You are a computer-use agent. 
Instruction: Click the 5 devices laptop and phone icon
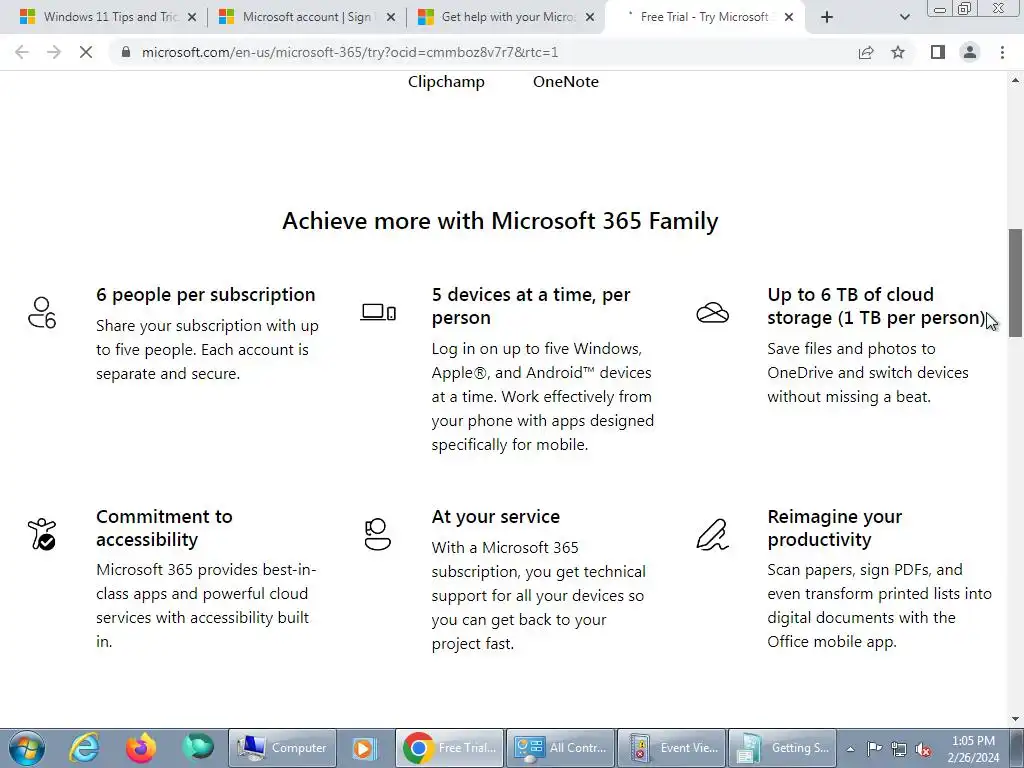coord(378,312)
